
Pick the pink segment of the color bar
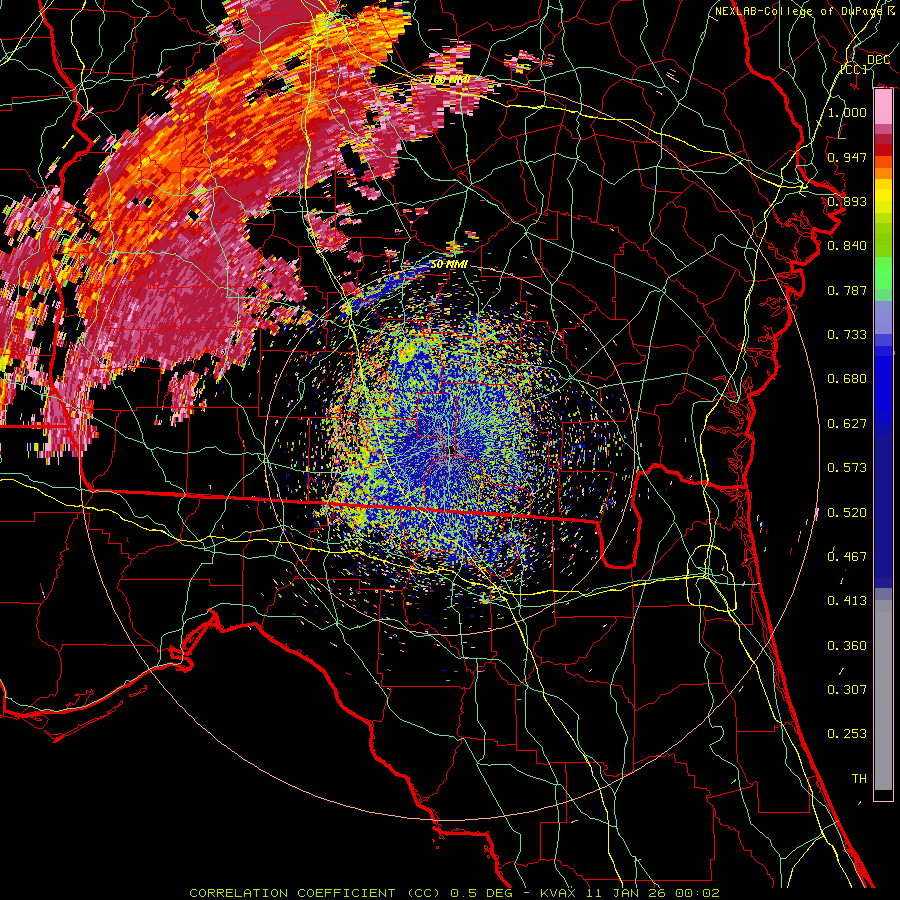(x=883, y=107)
